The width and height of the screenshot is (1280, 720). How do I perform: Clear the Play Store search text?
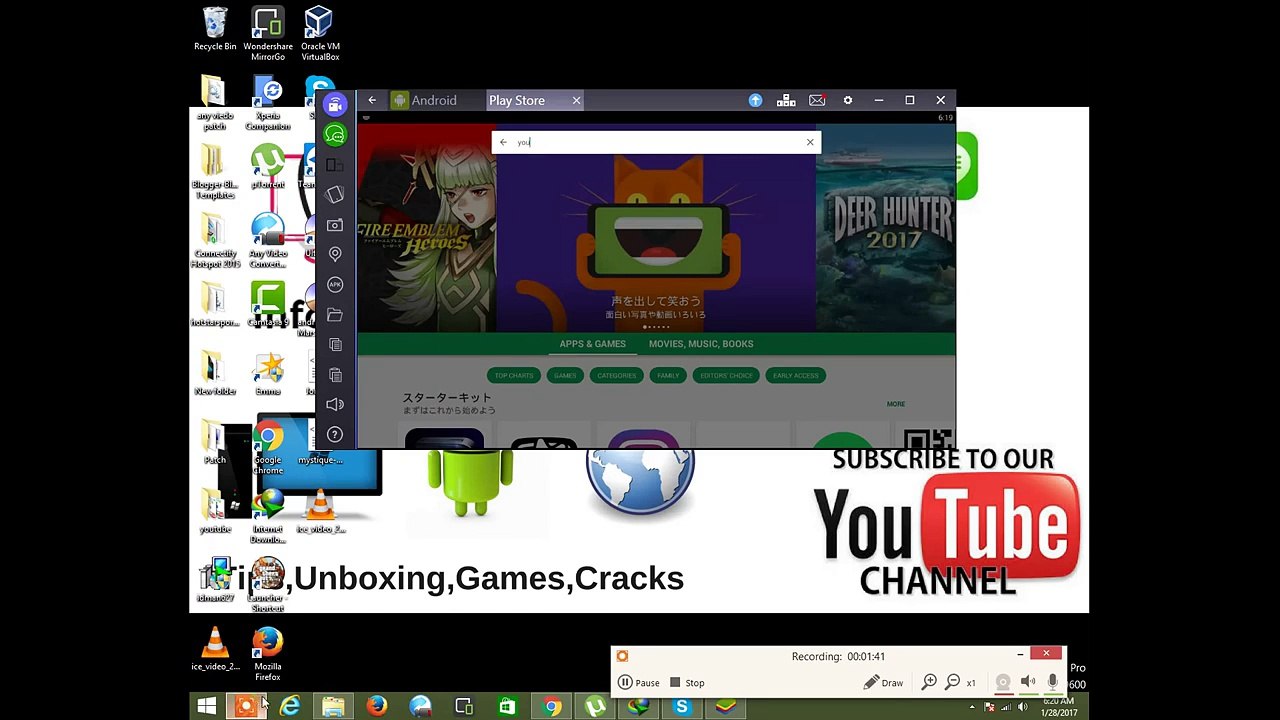[810, 142]
